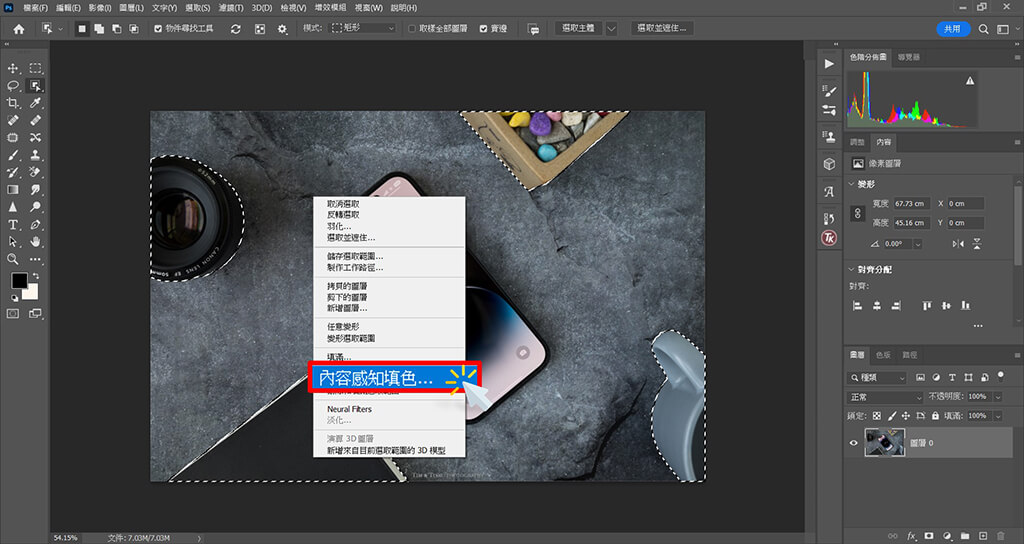Open the fx layer style menu

pos(911,536)
